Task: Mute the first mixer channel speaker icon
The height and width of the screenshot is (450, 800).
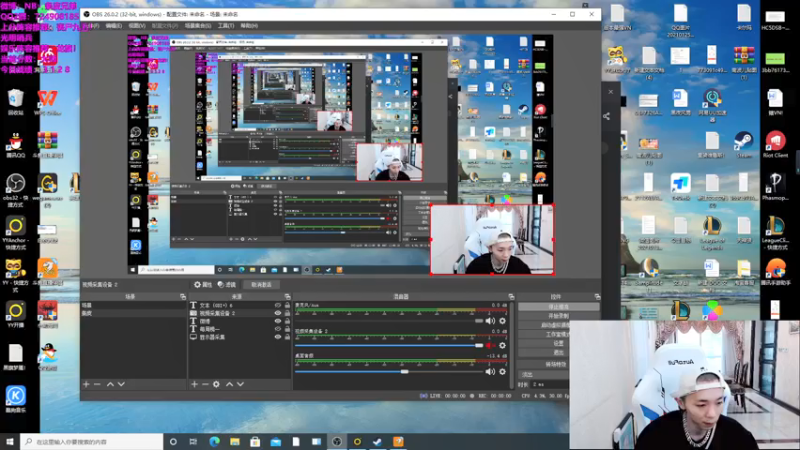Action: pos(490,321)
